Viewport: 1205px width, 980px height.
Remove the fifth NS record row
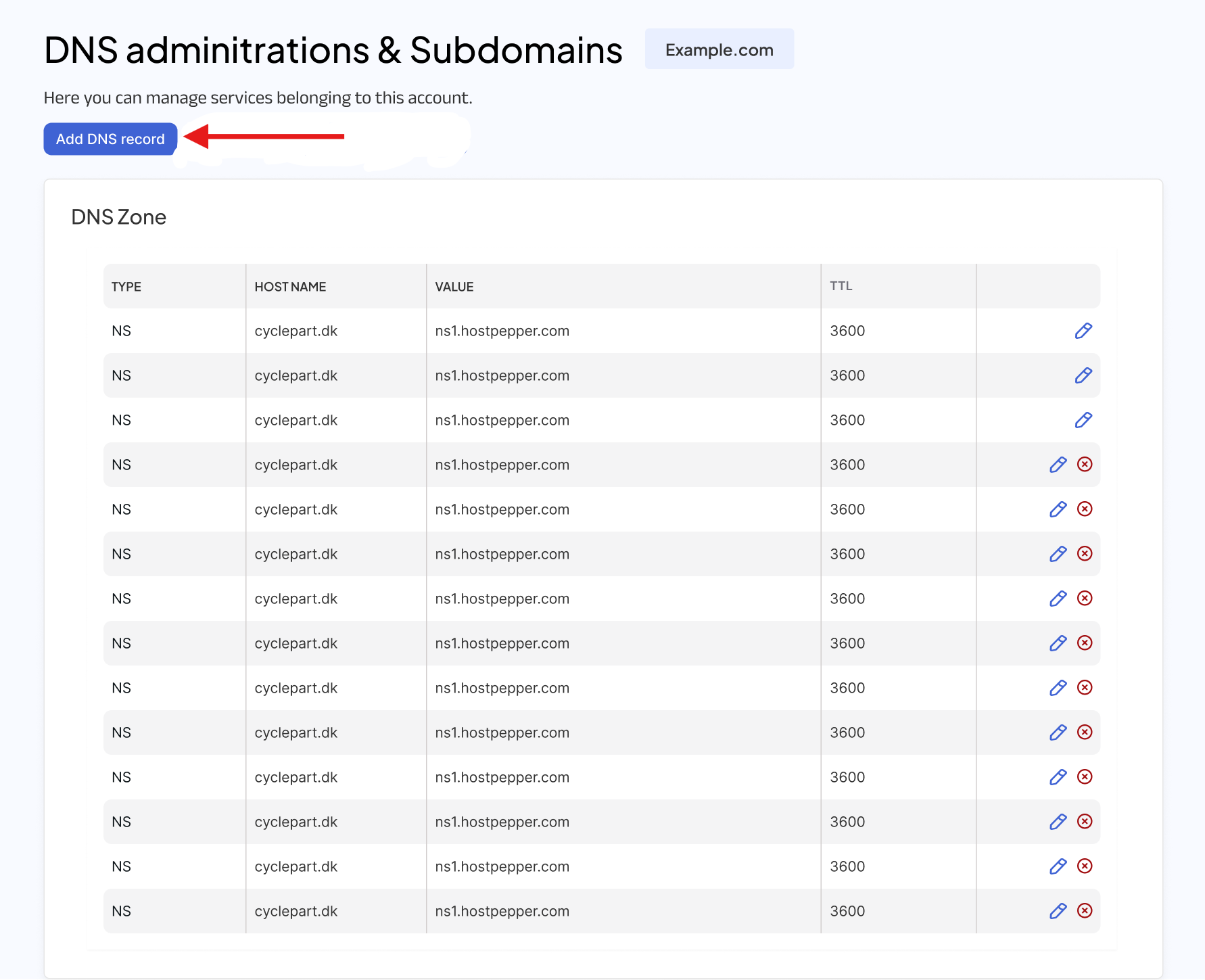[x=1085, y=509]
